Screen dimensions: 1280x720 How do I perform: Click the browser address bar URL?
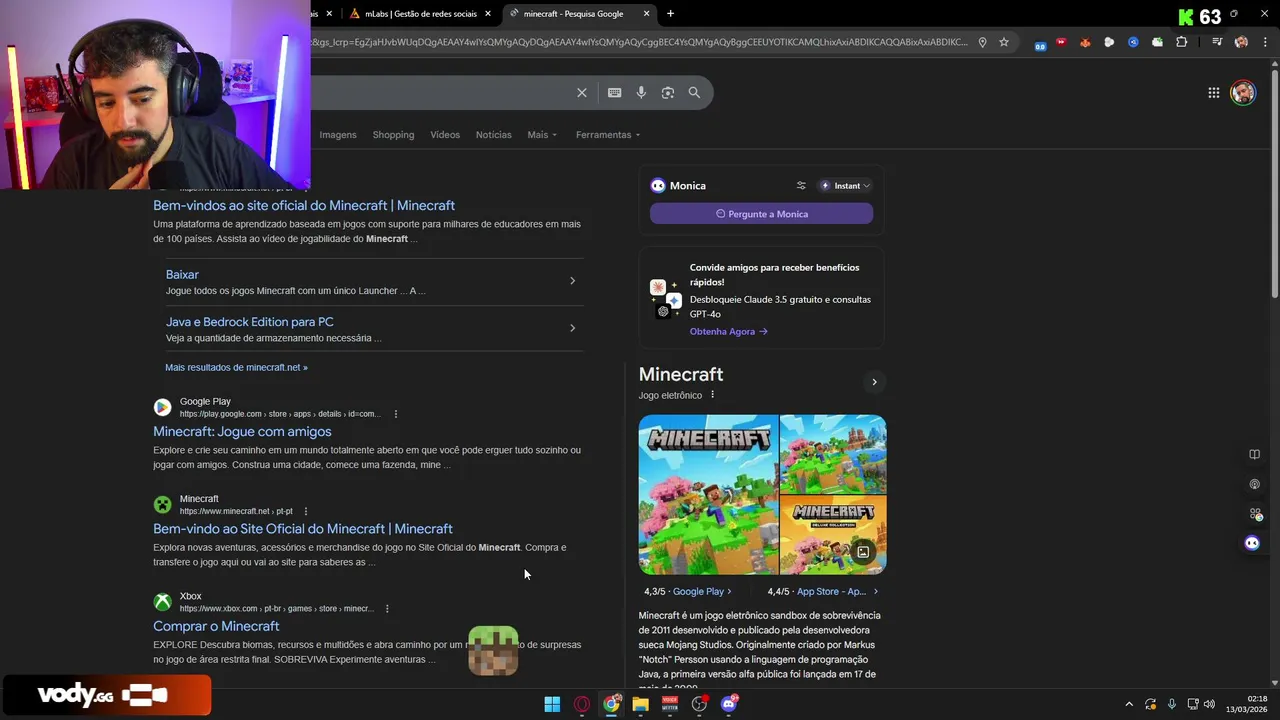[x=640, y=42]
